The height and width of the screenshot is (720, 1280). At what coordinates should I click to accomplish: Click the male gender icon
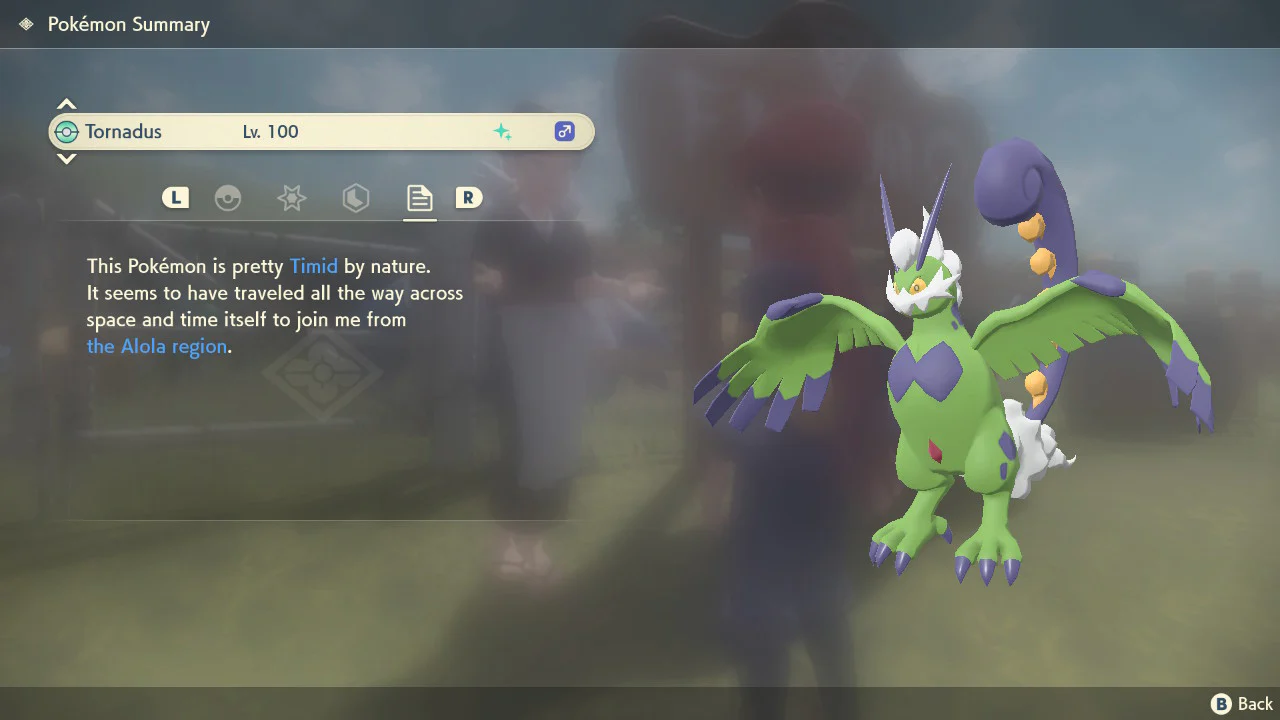(x=565, y=131)
